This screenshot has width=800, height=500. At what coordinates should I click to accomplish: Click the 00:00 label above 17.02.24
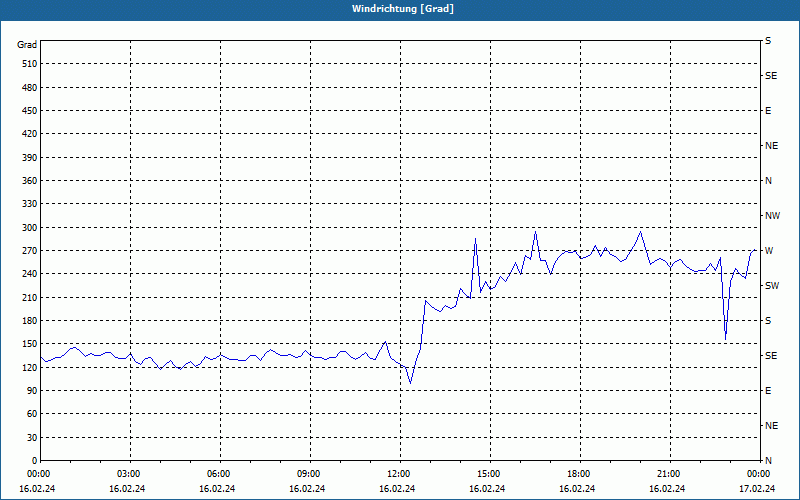tap(759, 474)
